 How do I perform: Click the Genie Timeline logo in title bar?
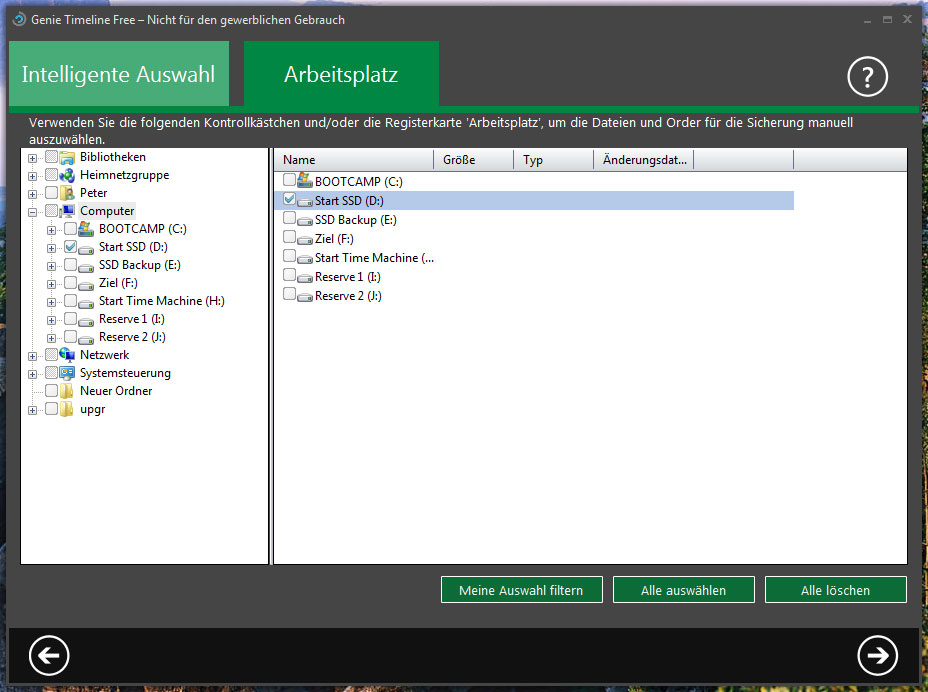pyautogui.click(x=20, y=20)
